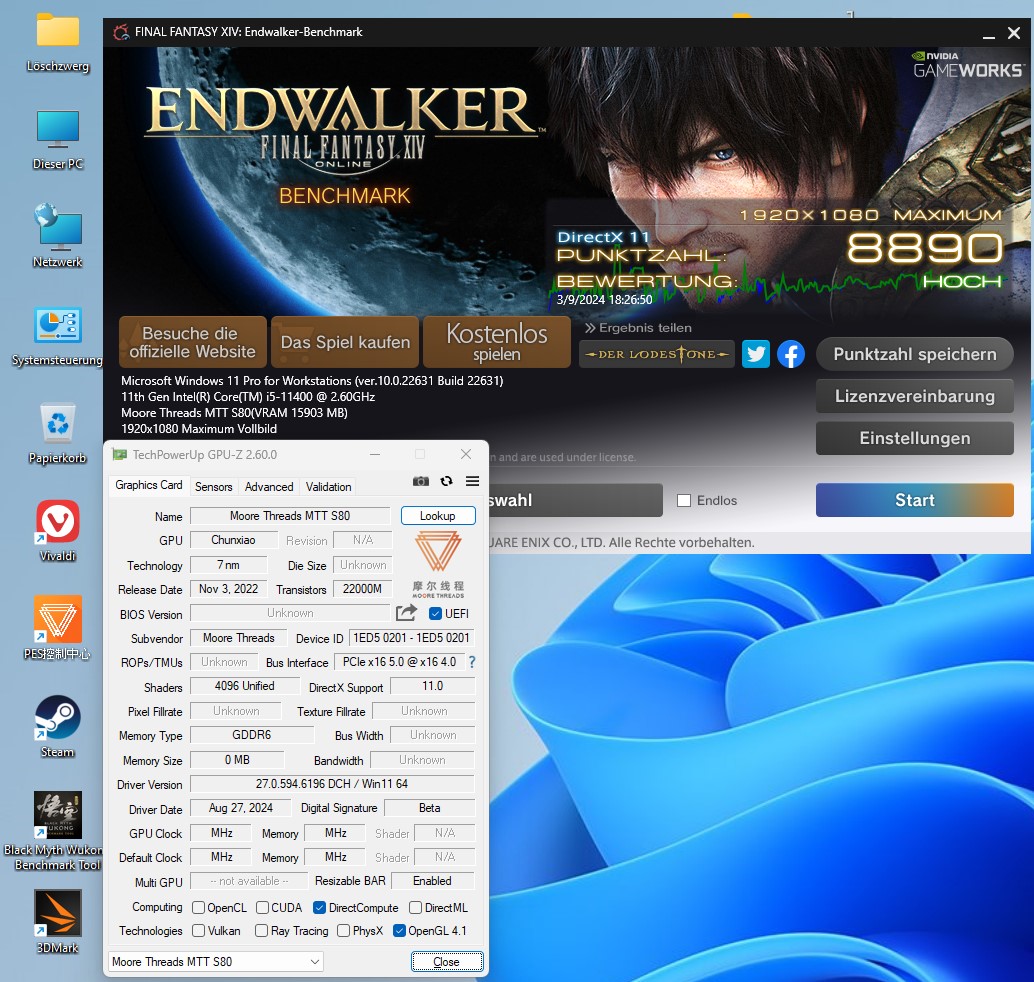Image resolution: width=1034 pixels, height=982 pixels.
Task: Open Der Lodestone link
Action: point(657,354)
